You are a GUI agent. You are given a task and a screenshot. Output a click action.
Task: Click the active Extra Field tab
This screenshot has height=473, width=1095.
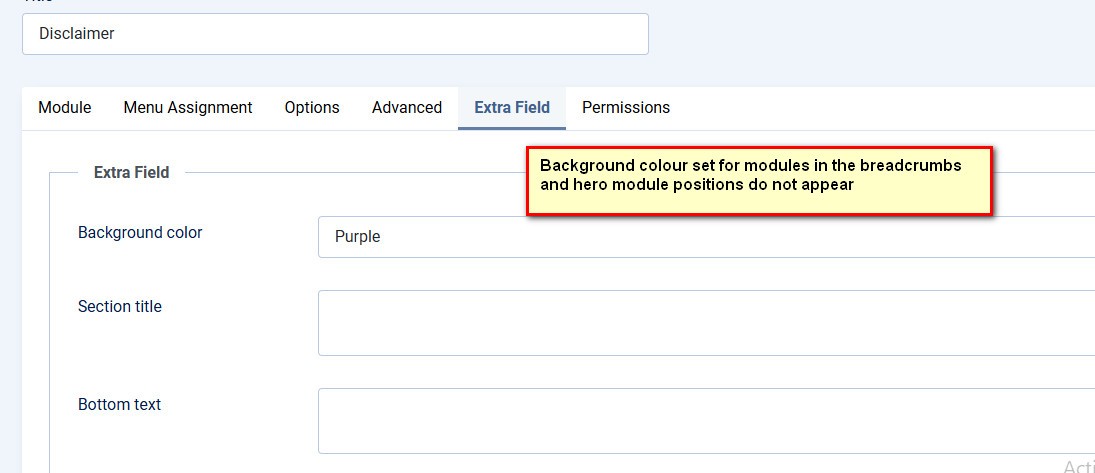512,108
